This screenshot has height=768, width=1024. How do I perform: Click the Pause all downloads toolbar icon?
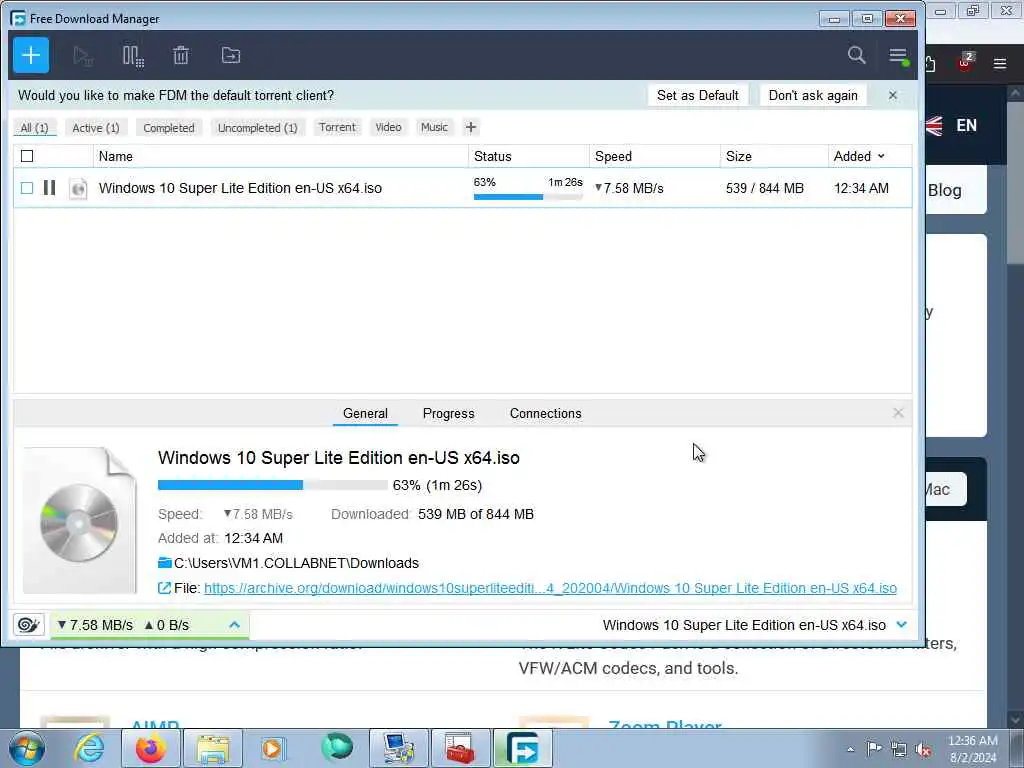point(133,56)
